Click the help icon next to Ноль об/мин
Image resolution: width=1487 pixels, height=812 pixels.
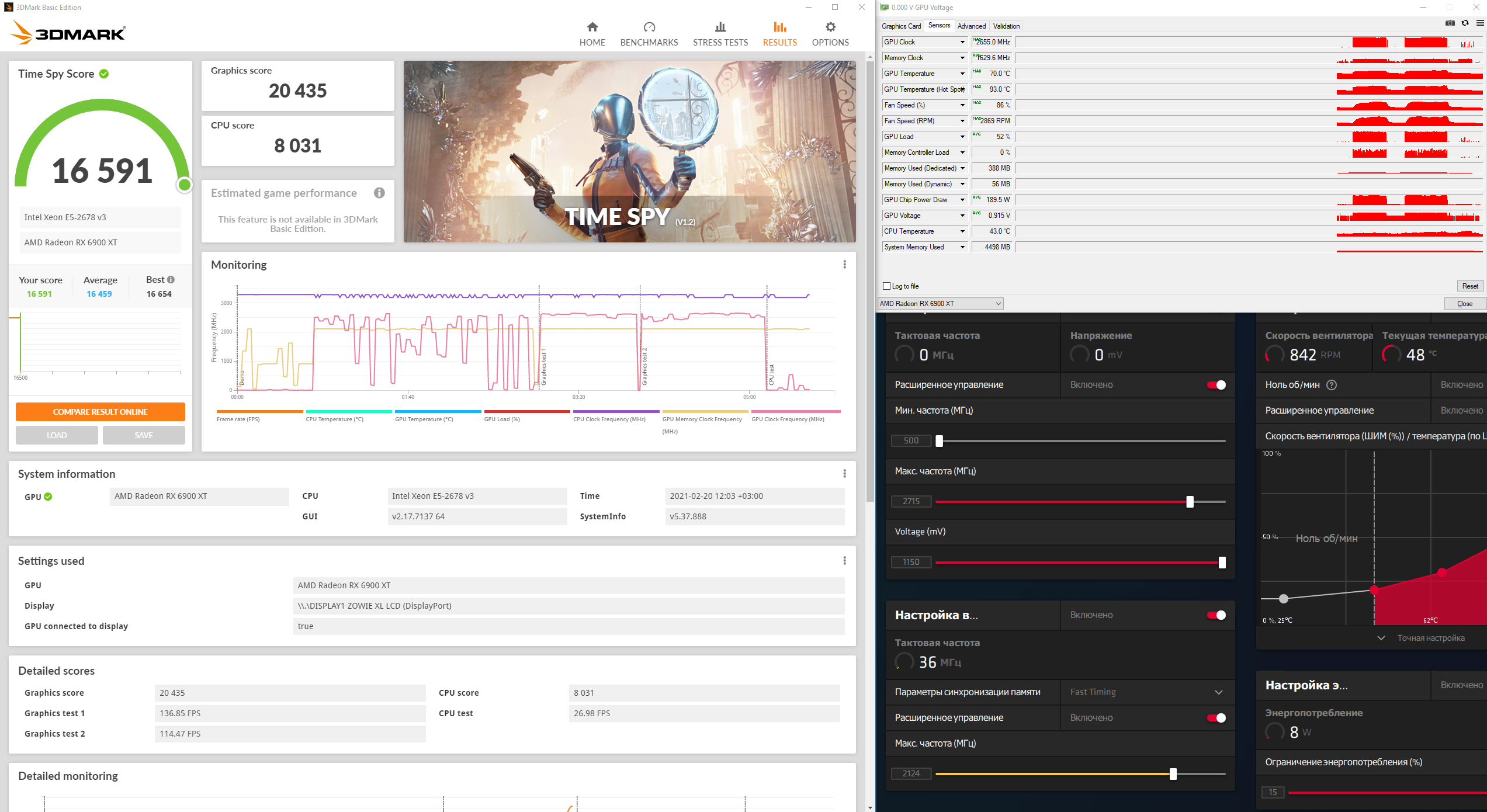click(x=1332, y=385)
